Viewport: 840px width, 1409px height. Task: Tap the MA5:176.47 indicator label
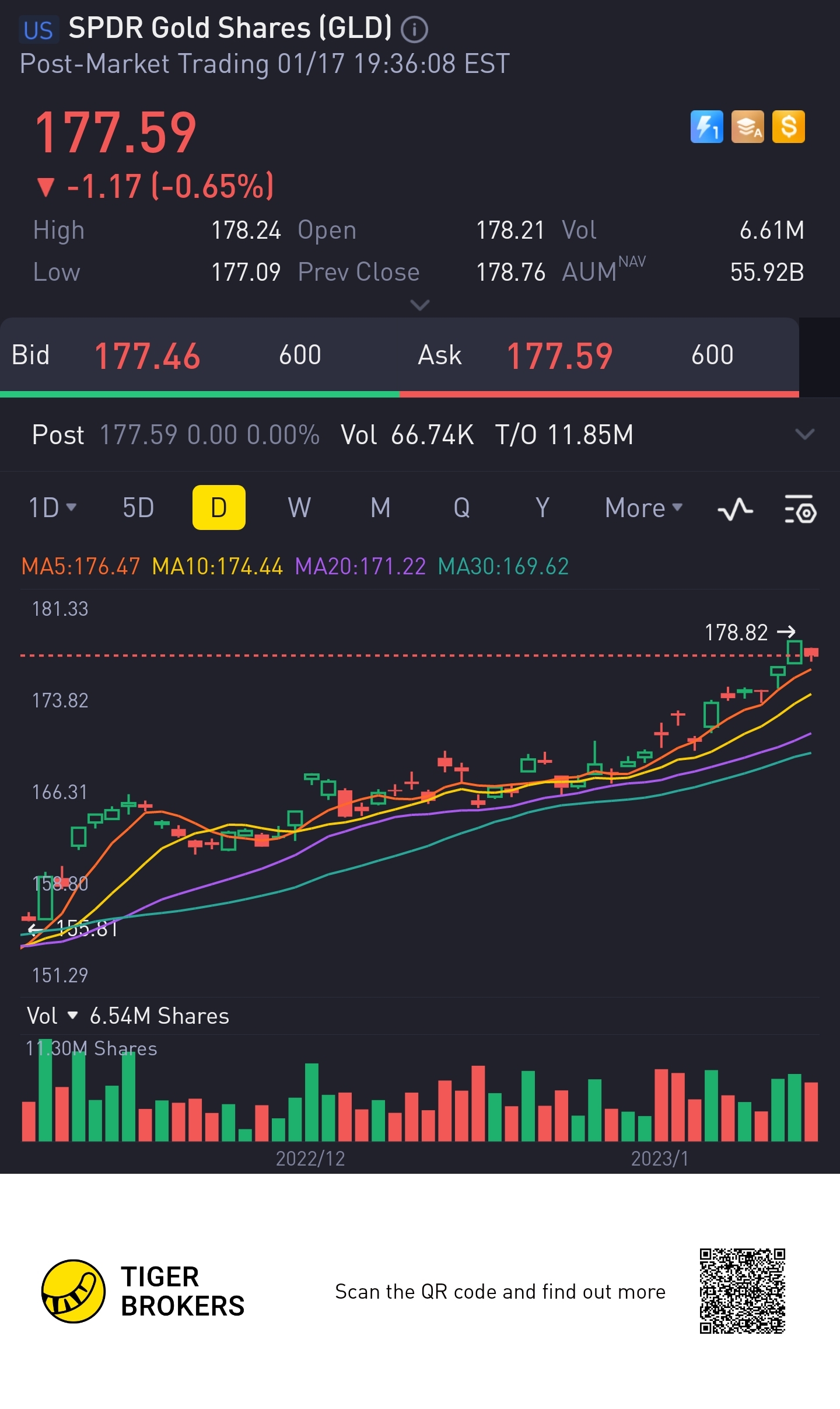coord(80,566)
